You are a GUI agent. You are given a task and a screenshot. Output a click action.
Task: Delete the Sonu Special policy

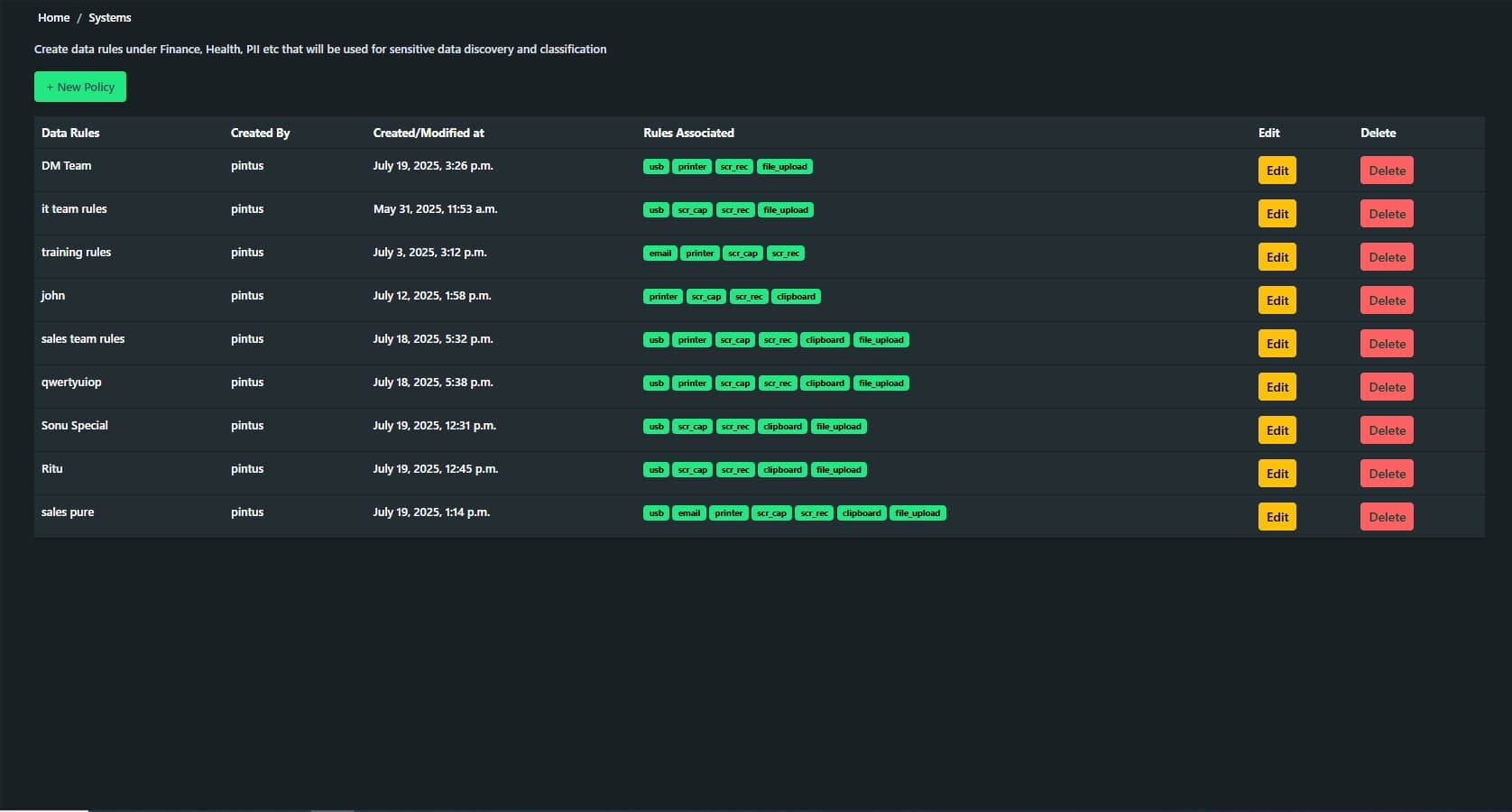1386,430
